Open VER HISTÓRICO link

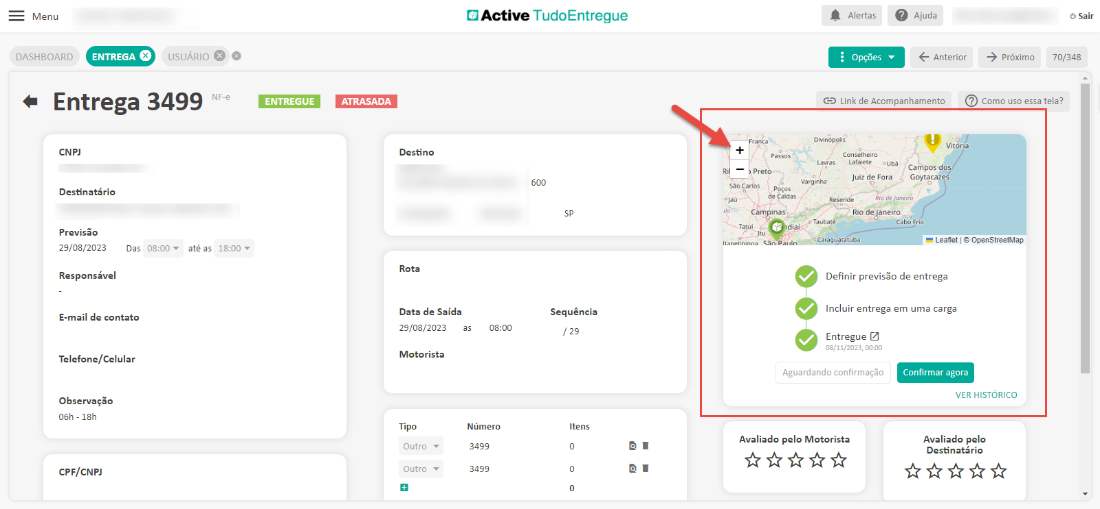(986, 395)
